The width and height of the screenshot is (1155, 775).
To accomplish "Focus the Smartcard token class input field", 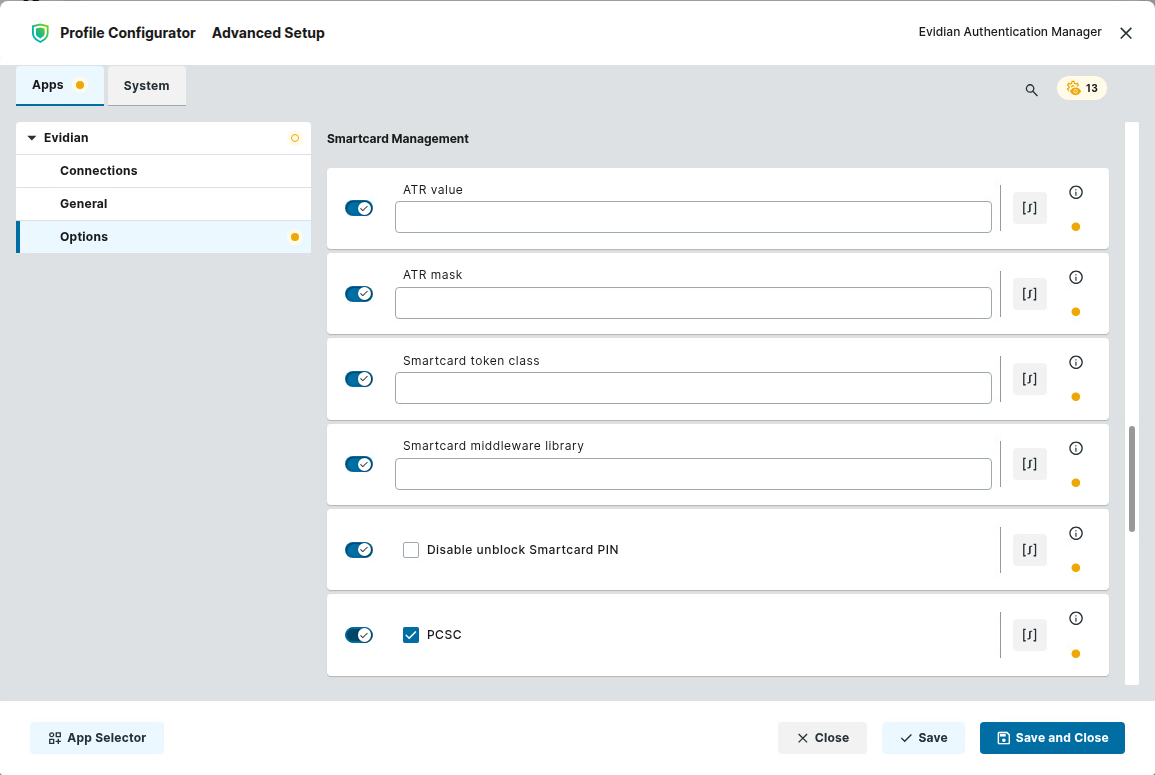I will tap(693, 388).
